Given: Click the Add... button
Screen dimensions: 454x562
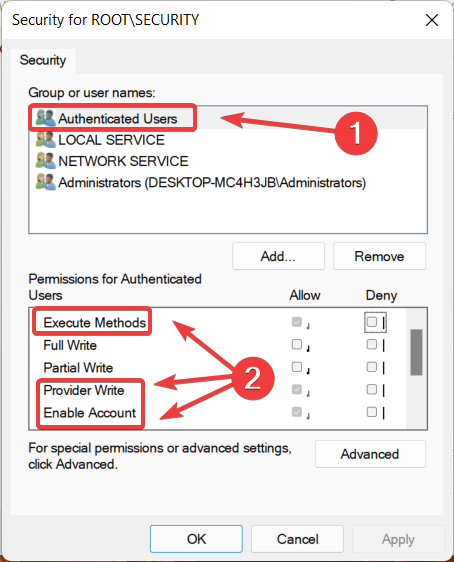Looking at the screenshot, I should 278,256.
